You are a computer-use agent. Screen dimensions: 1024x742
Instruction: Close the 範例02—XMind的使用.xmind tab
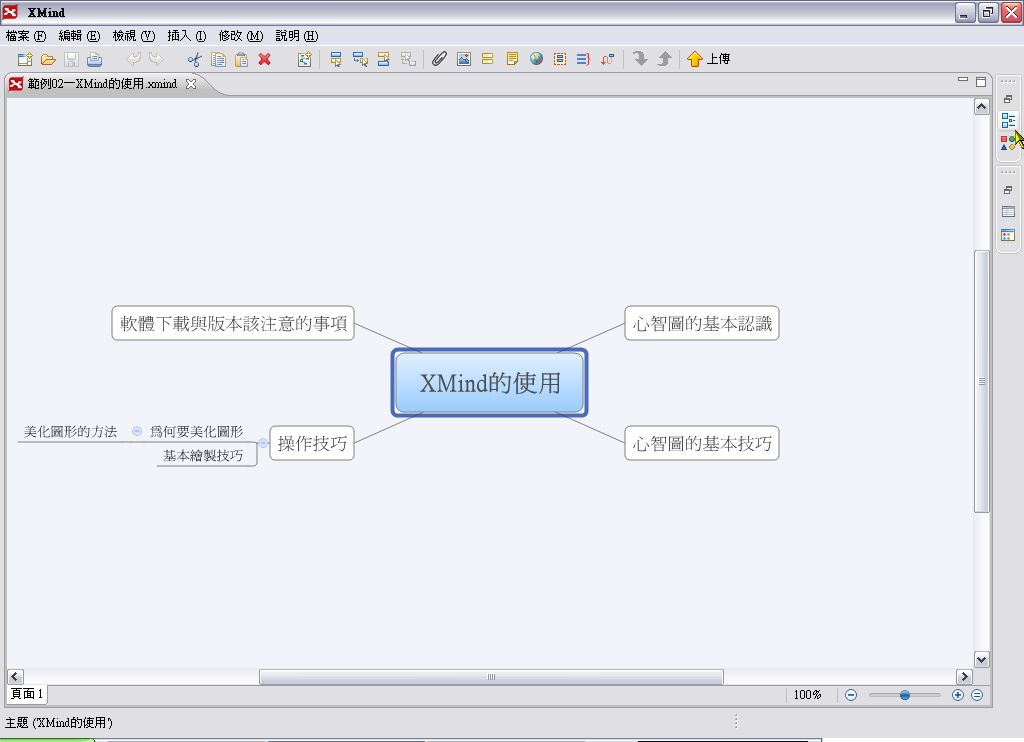coord(191,84)
